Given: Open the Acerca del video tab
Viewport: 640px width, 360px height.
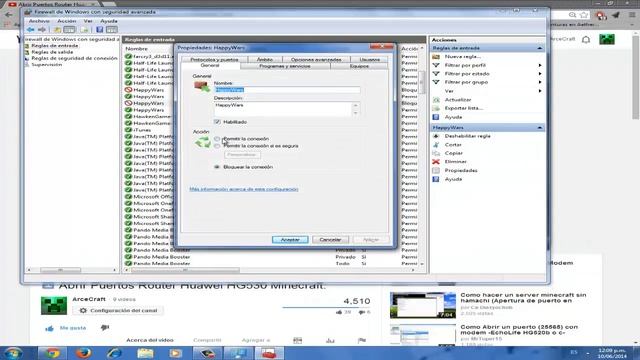Looking at the screenshot, I should pos(150,340).
